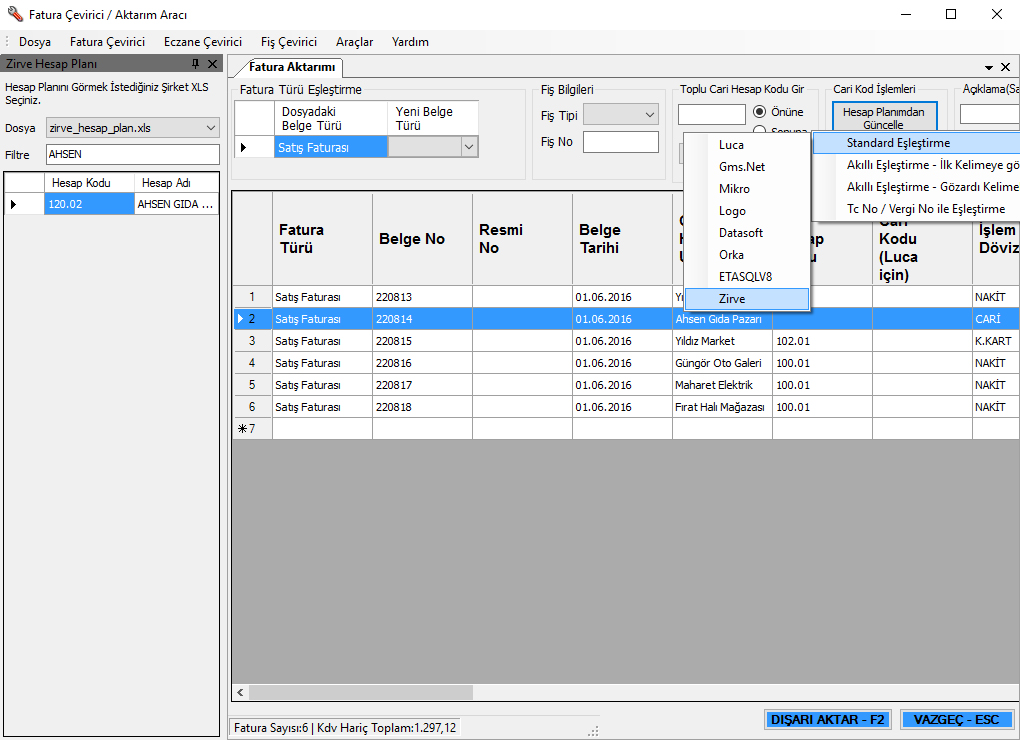Image resolution: width=1020 pixels, height=740 pixels.
Task: Choose Zirve from the menu
Action: click(x=747, y=299)
